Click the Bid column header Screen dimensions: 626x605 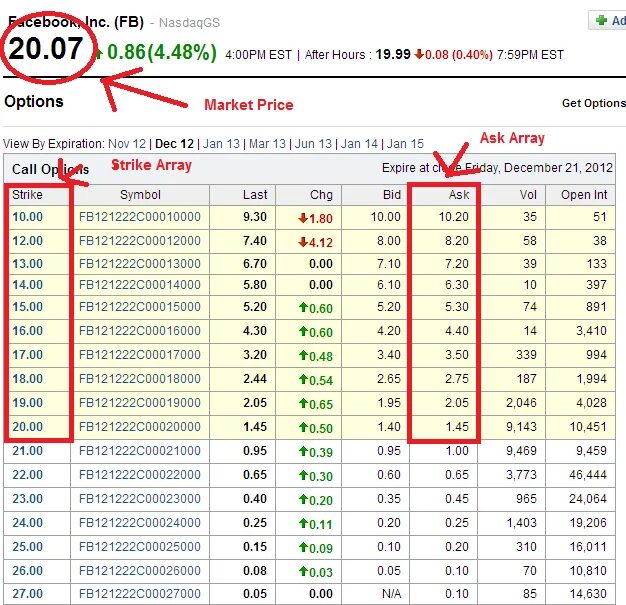[x=392, y=195]
